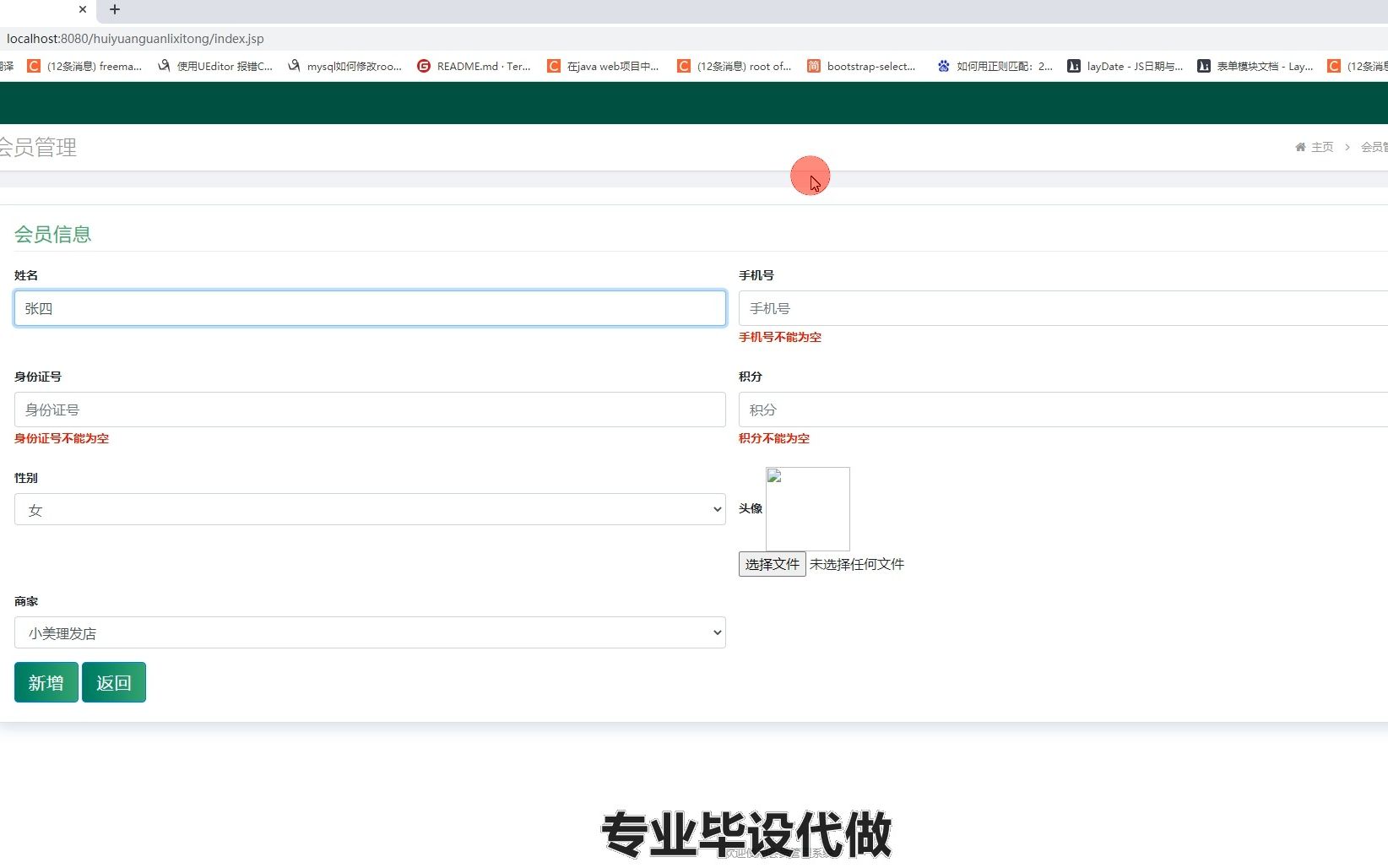This screenshot has width=1388, height=868.
Task: Open a new browser tab
Action: [115, 9]
